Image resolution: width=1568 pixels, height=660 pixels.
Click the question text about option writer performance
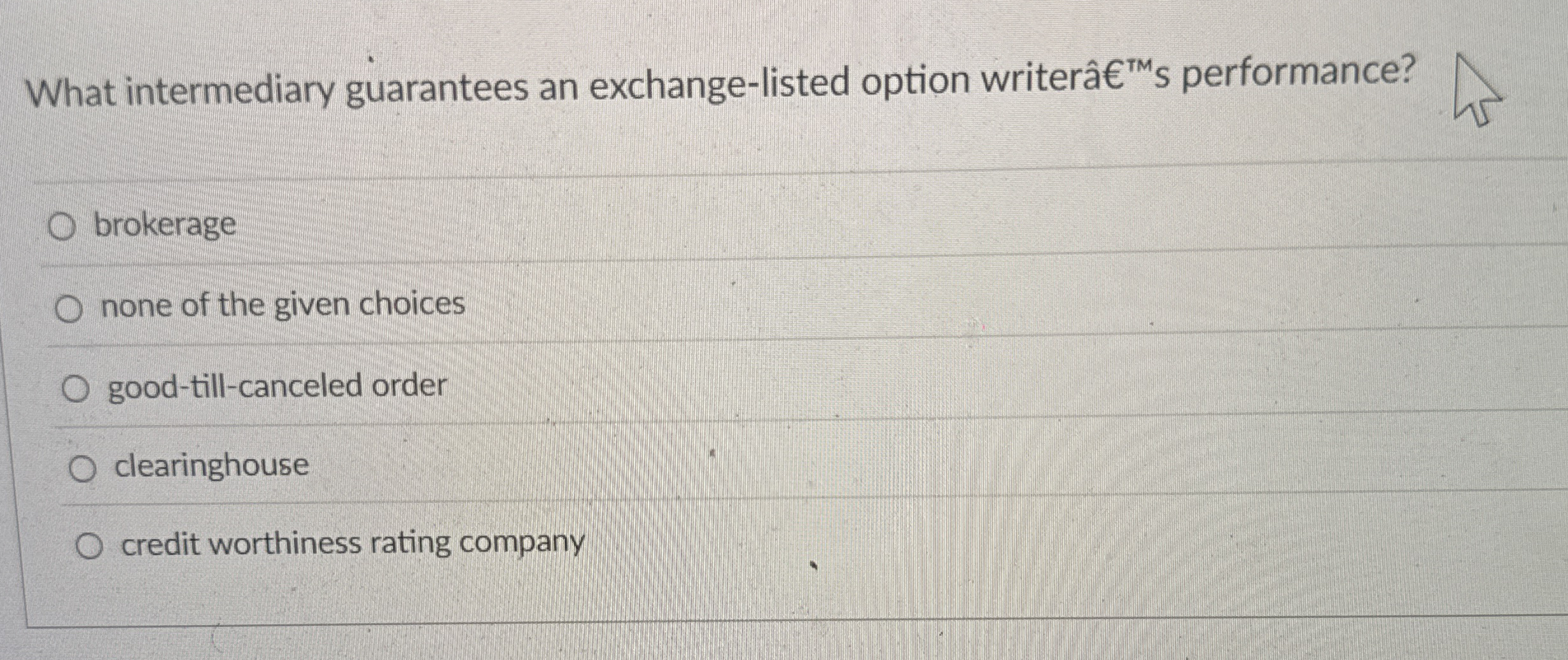(700, 80)
